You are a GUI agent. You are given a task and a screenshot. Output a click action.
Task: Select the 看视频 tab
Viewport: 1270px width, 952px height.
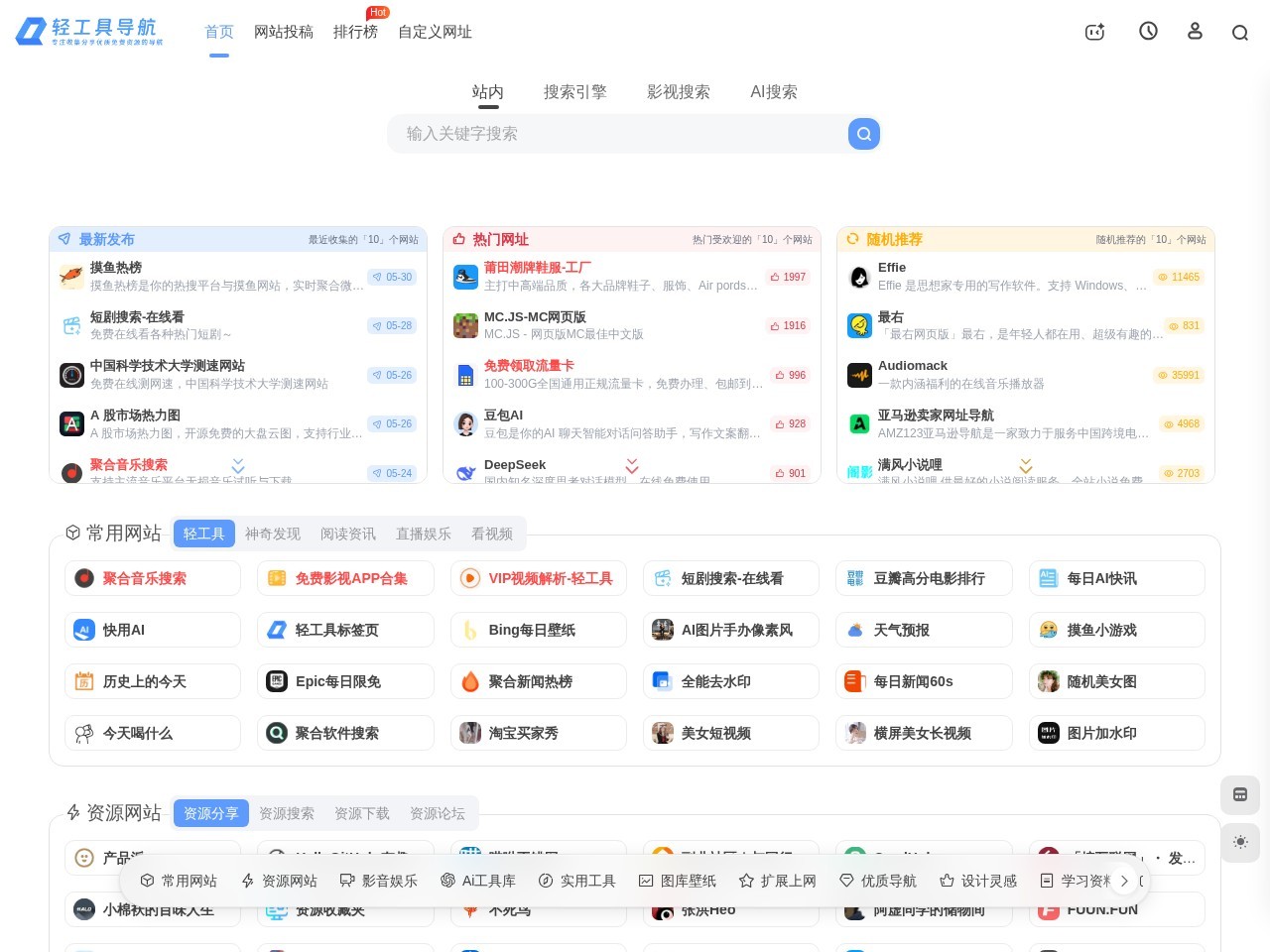pos(492,534)
